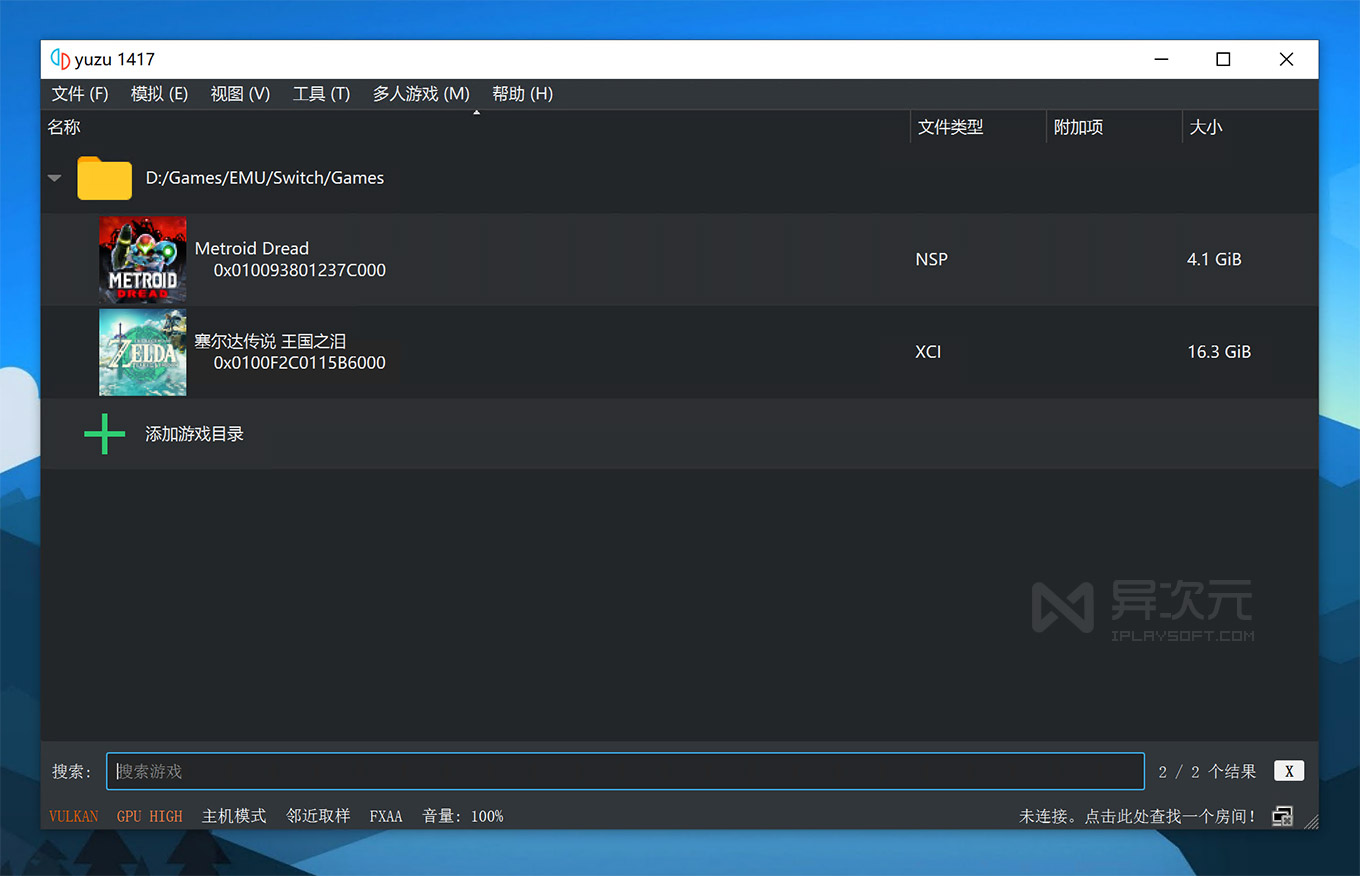Image resolution: width=1360 pixels, height=876 pixels.
Task: Click the 2 / 2 个结果 results text
Action: [x=1207, y=771]
